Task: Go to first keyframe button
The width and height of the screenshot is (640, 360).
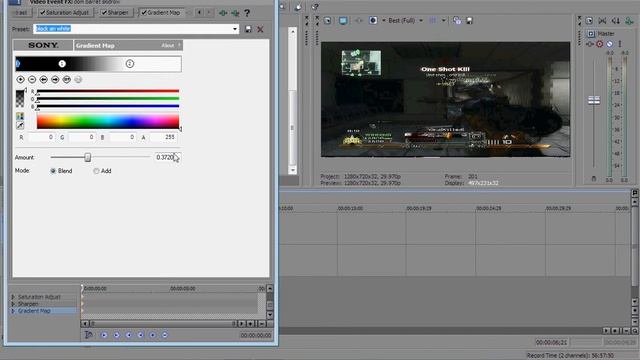Action: [104, 335]
